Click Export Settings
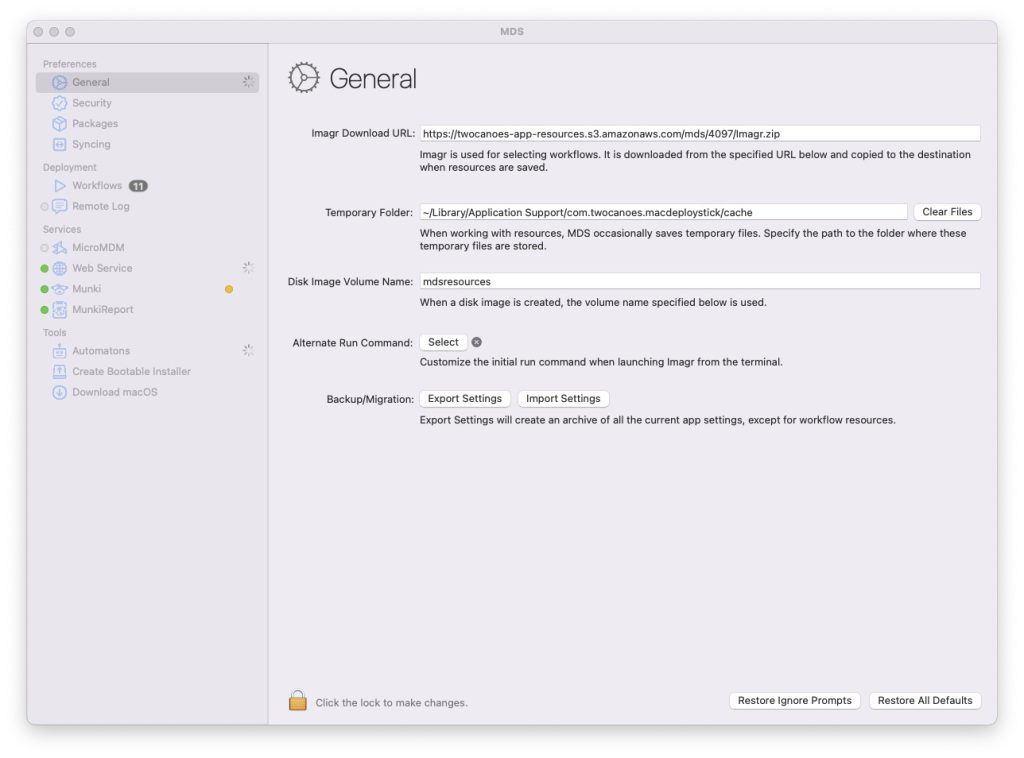Viewport: 1024px width, 758px height. 464,398
